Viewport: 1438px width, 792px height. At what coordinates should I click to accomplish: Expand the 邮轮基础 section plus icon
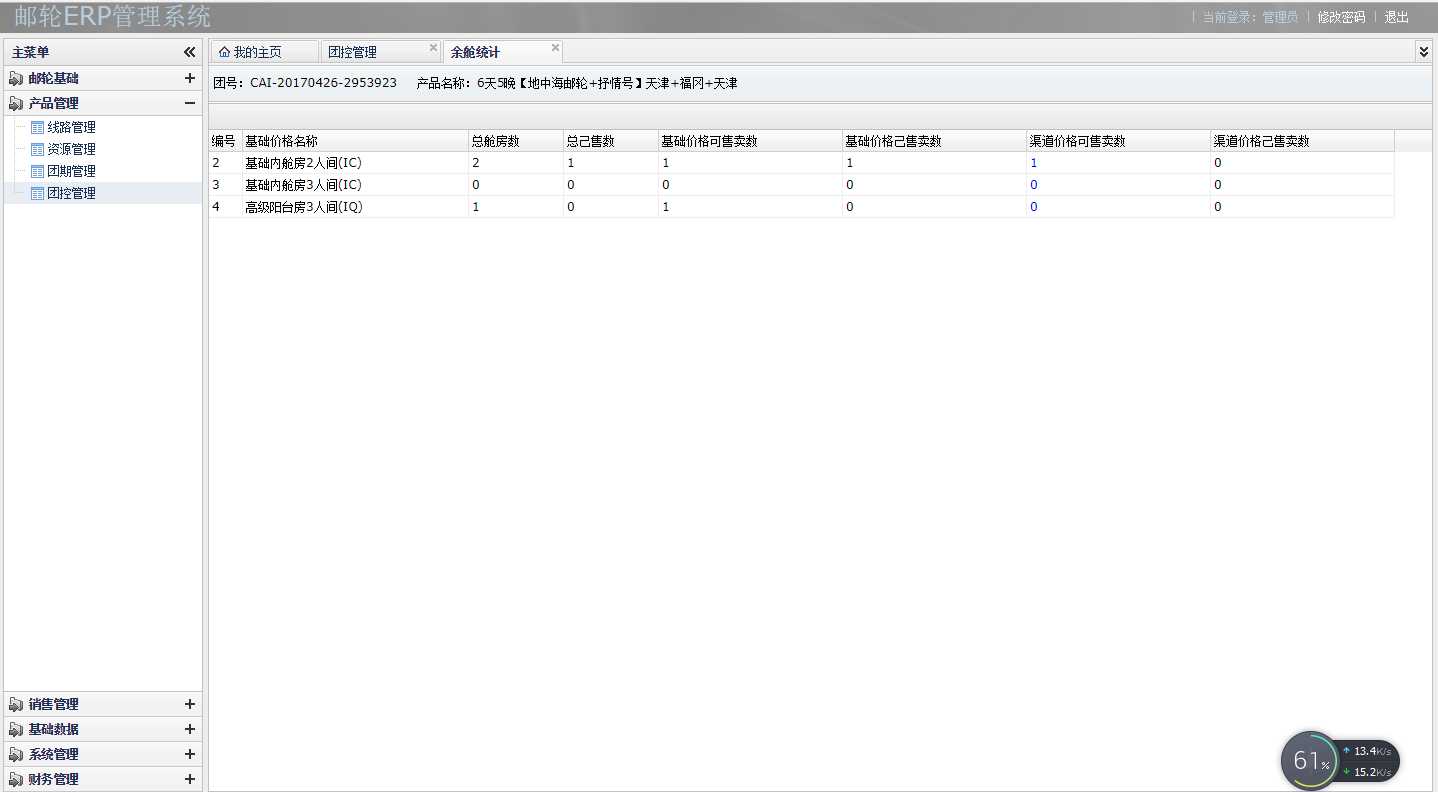coord(189,78)
